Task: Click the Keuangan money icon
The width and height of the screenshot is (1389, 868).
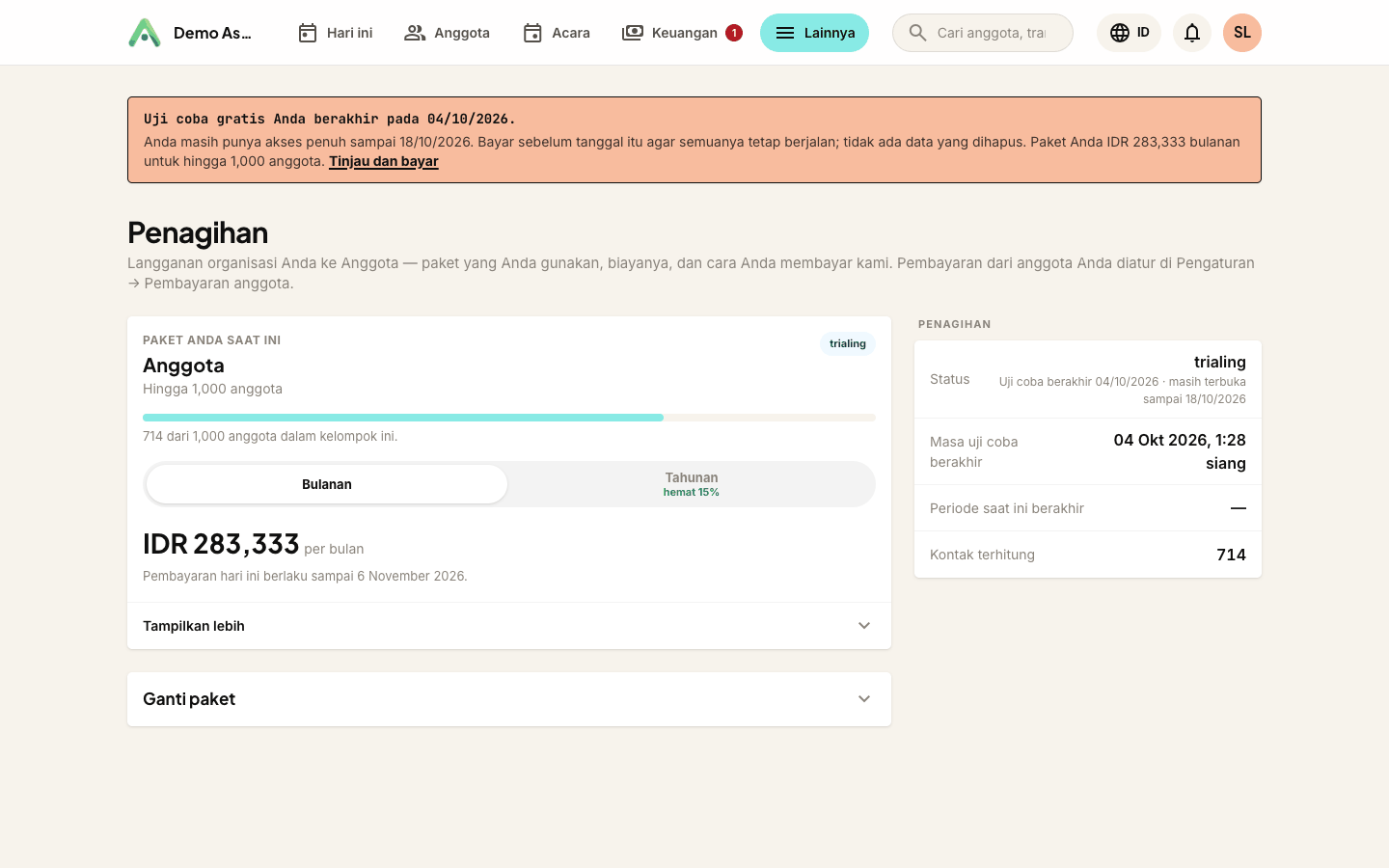Action: coord(633,33)
